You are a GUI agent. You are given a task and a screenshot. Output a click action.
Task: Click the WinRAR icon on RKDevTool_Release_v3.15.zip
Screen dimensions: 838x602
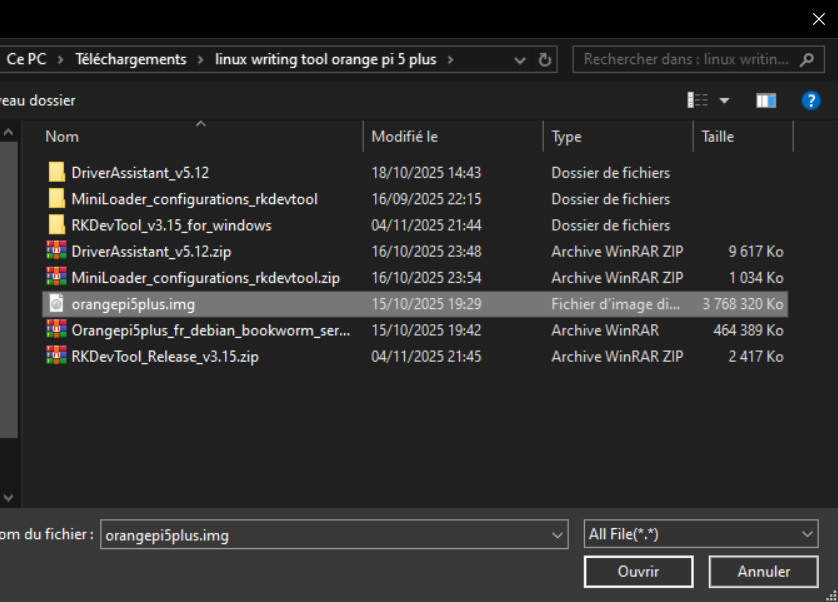point(57,356)
